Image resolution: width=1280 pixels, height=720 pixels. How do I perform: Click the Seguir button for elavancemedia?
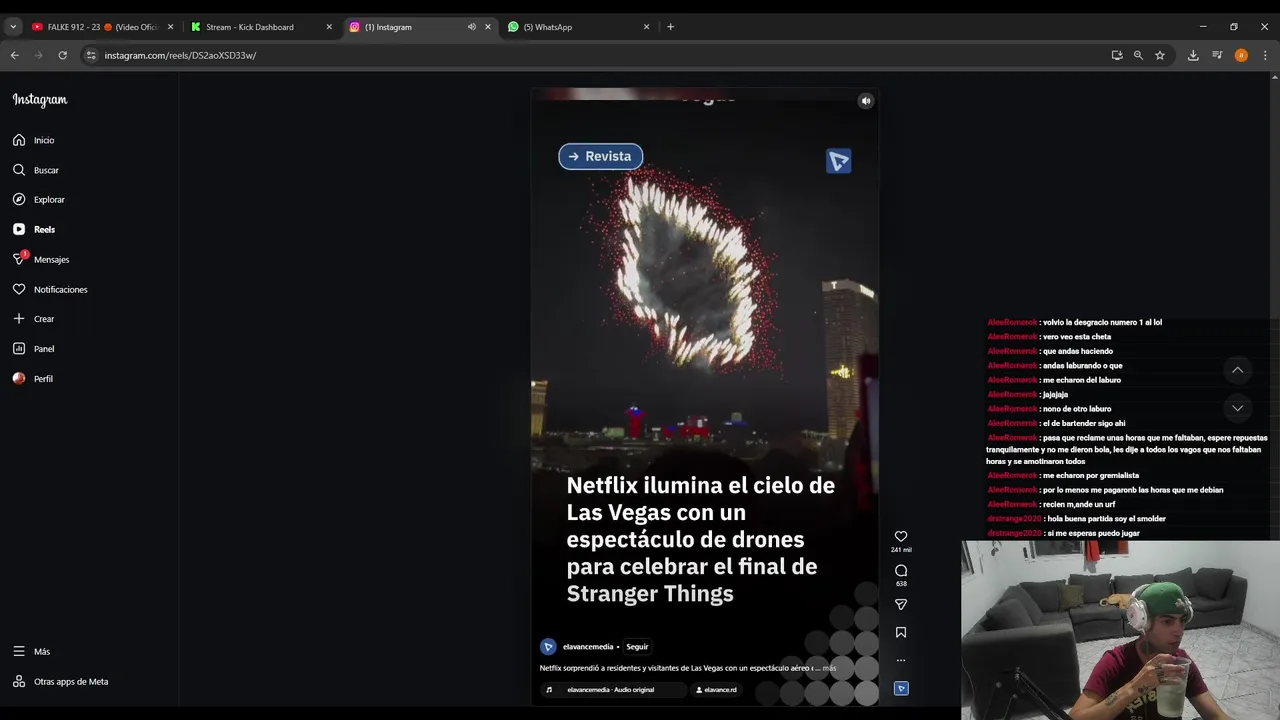coord(637,647)
